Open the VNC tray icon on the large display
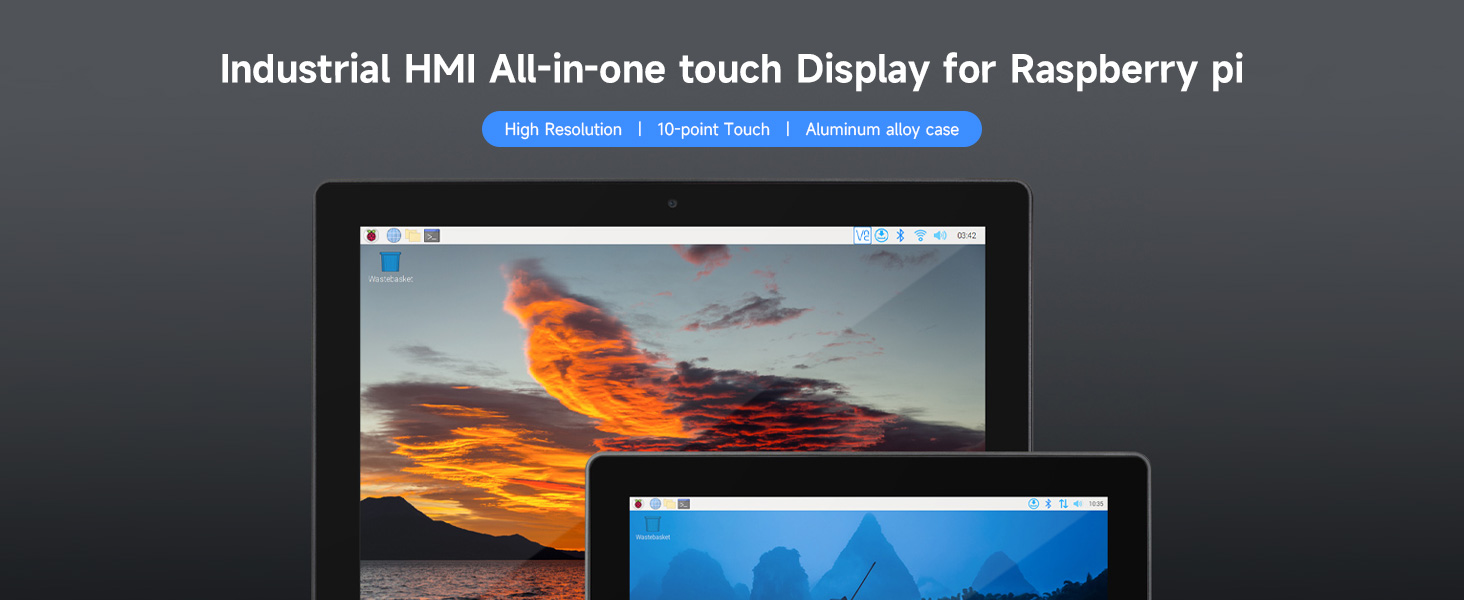 point(862,235)
